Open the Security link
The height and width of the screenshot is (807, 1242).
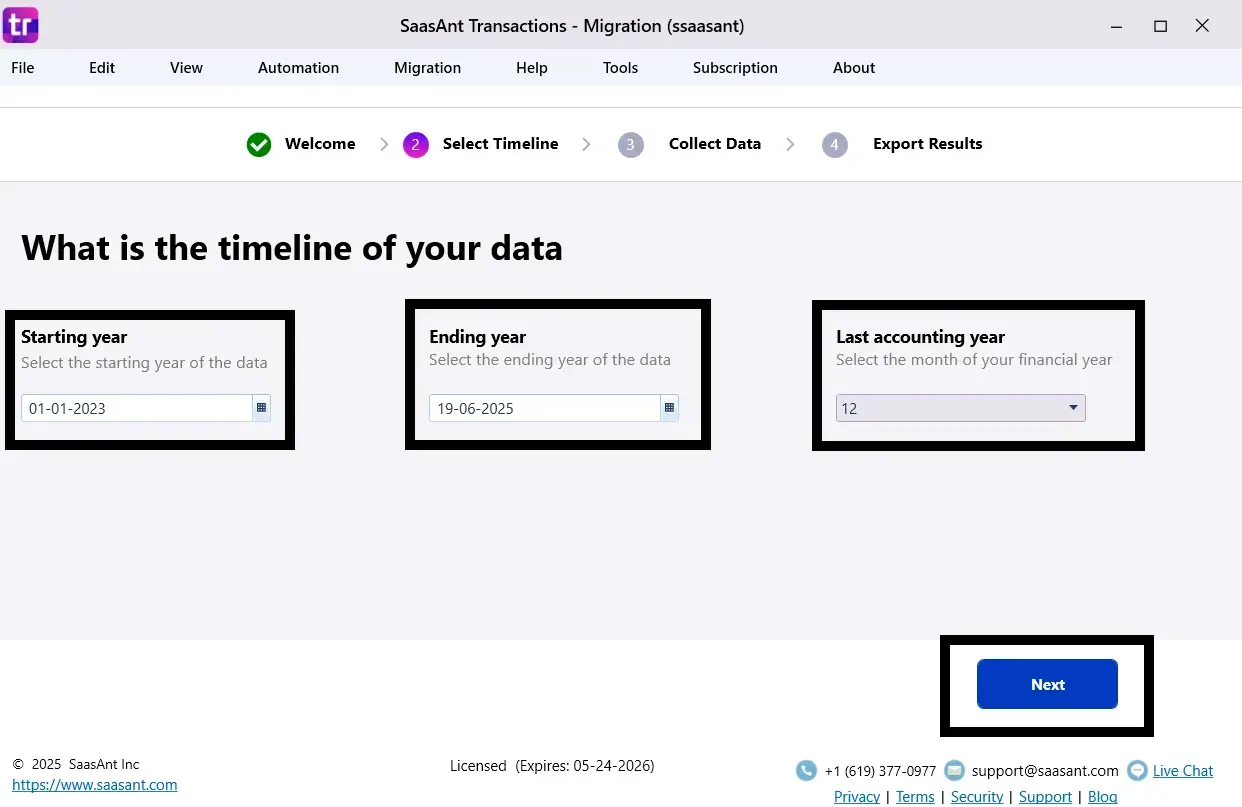977,797
